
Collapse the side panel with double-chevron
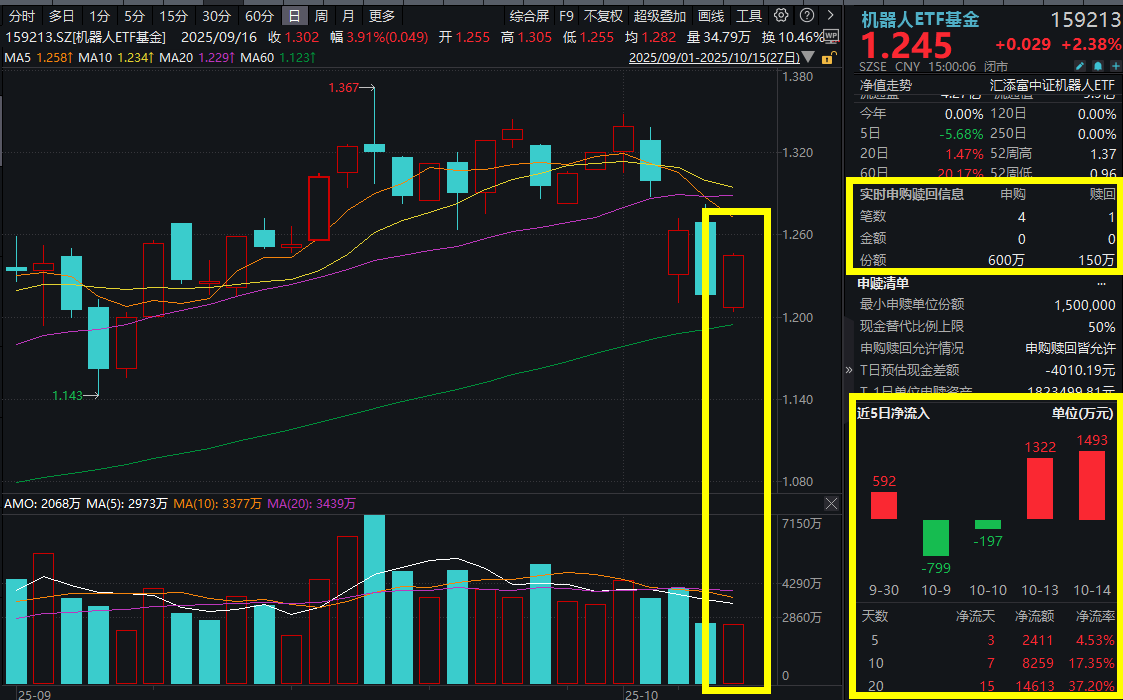[x=849, y=369]
